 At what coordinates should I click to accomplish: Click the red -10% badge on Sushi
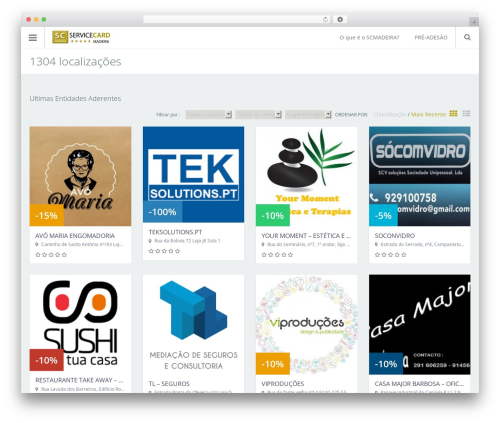coord(47,360)
